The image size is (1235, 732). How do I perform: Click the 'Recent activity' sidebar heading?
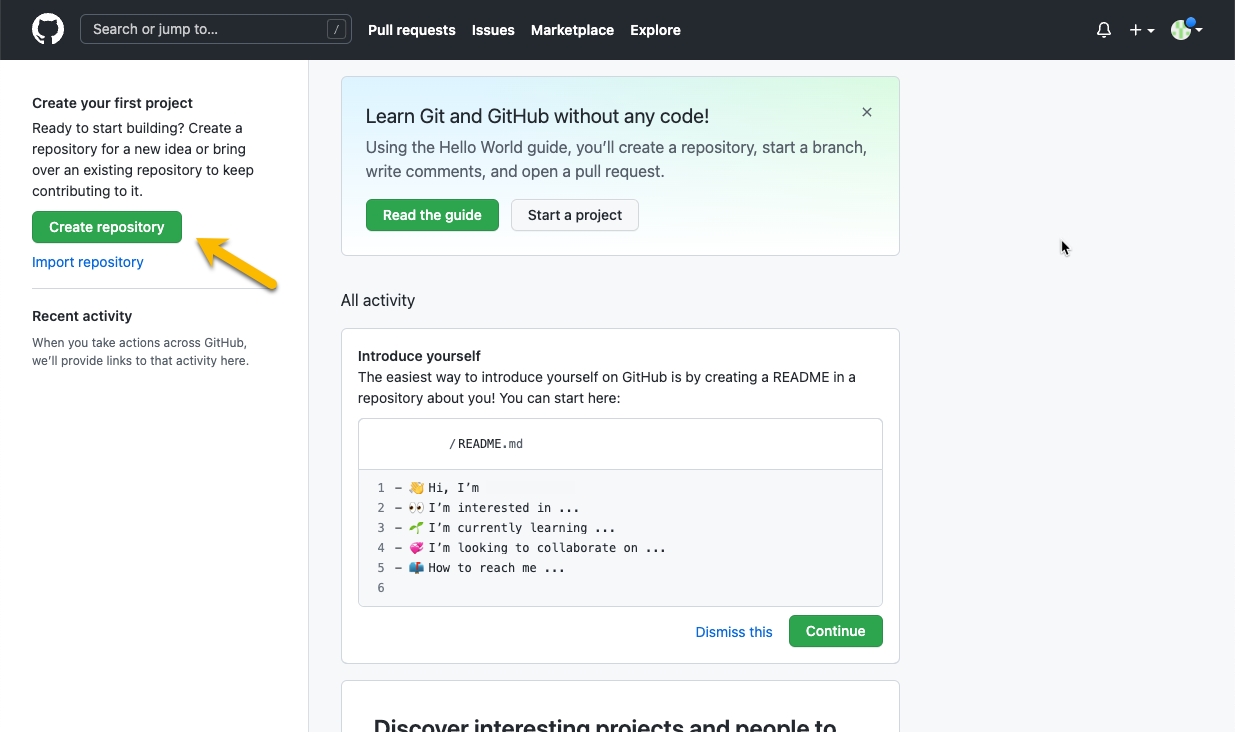82,316
